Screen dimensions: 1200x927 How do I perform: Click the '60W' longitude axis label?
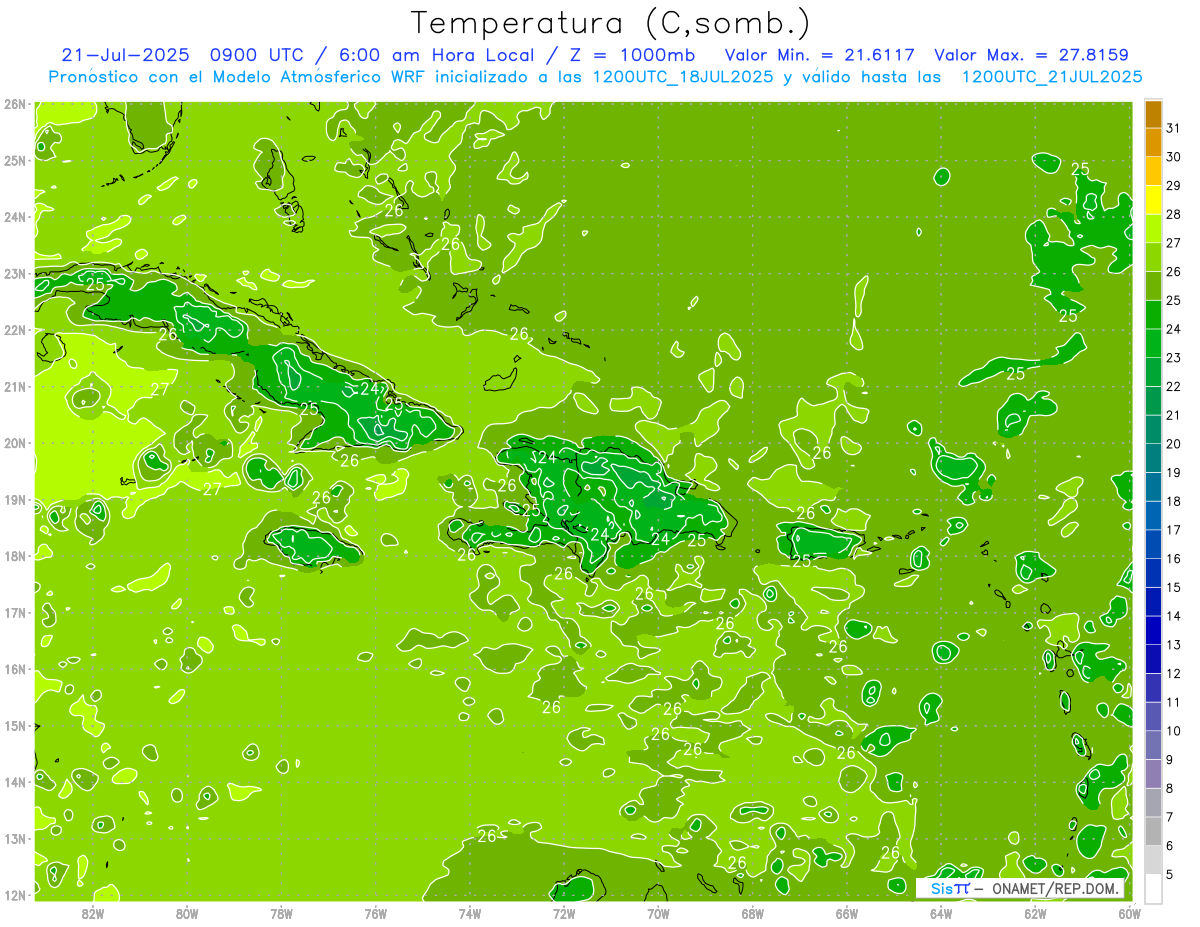click(x=1129, y=913)
